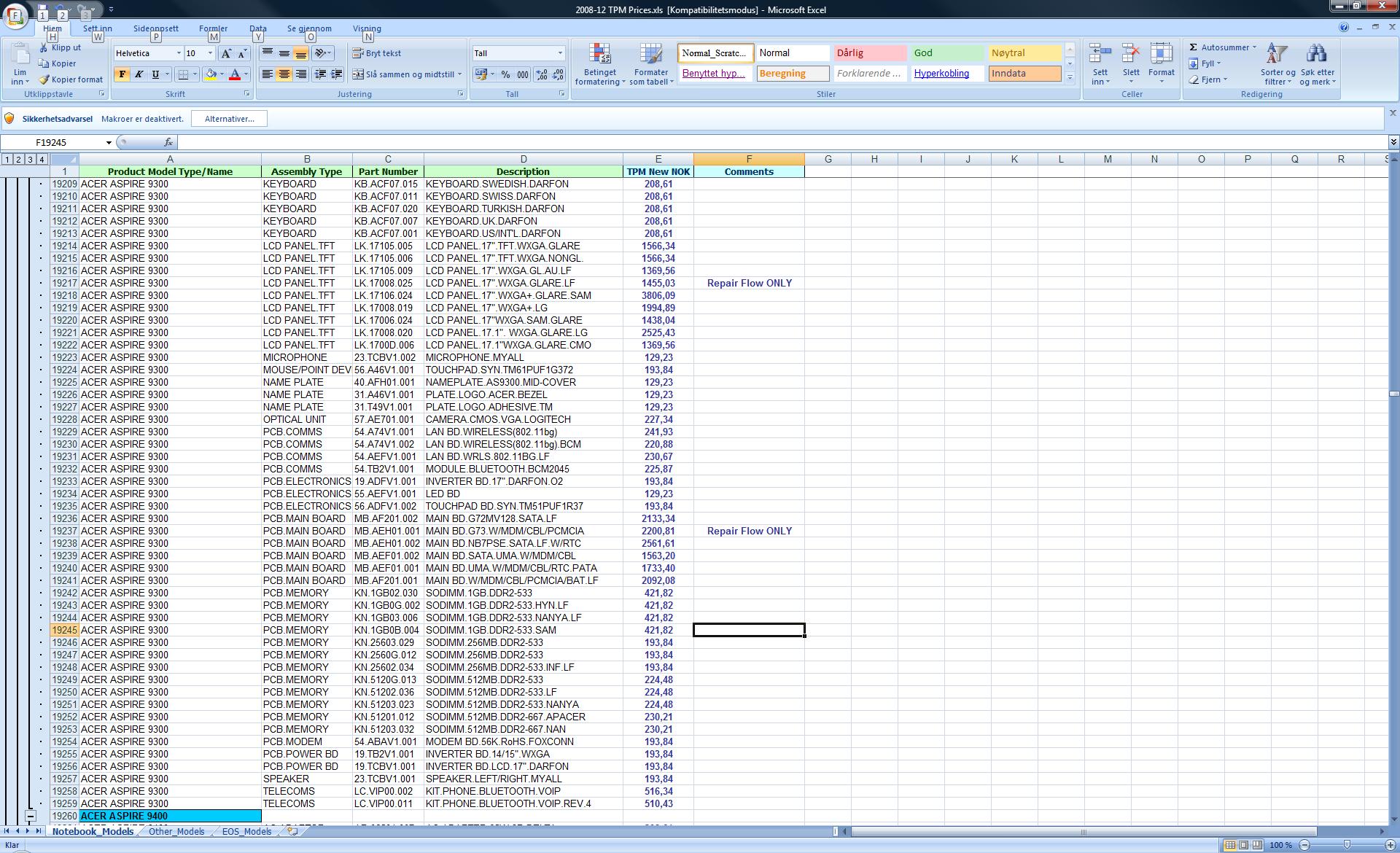Open the Sideoppsett ribbon tab
Image resolution: width=1400 pixels, height=853 pixels.
156,28
